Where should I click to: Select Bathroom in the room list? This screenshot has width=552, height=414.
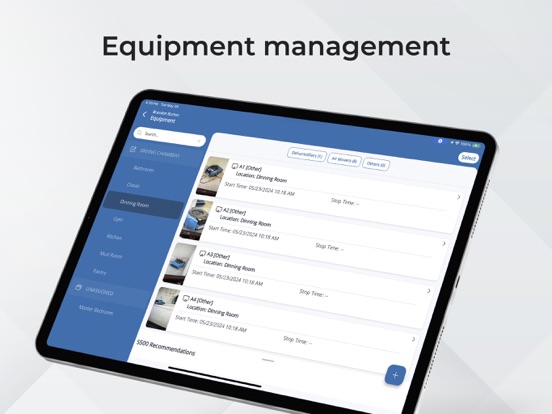[x=144, y=169]
